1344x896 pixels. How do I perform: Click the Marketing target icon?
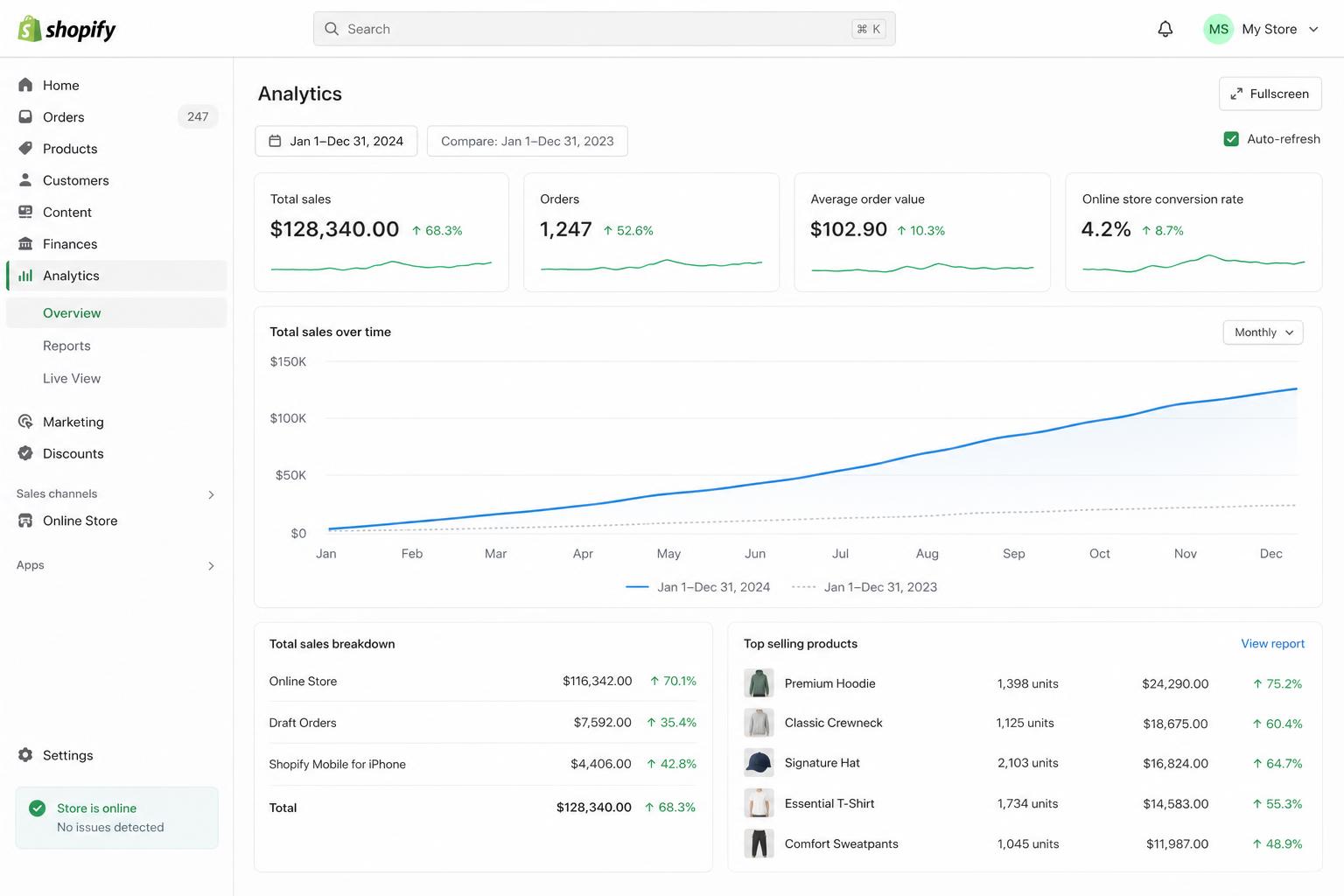point(25,421)
